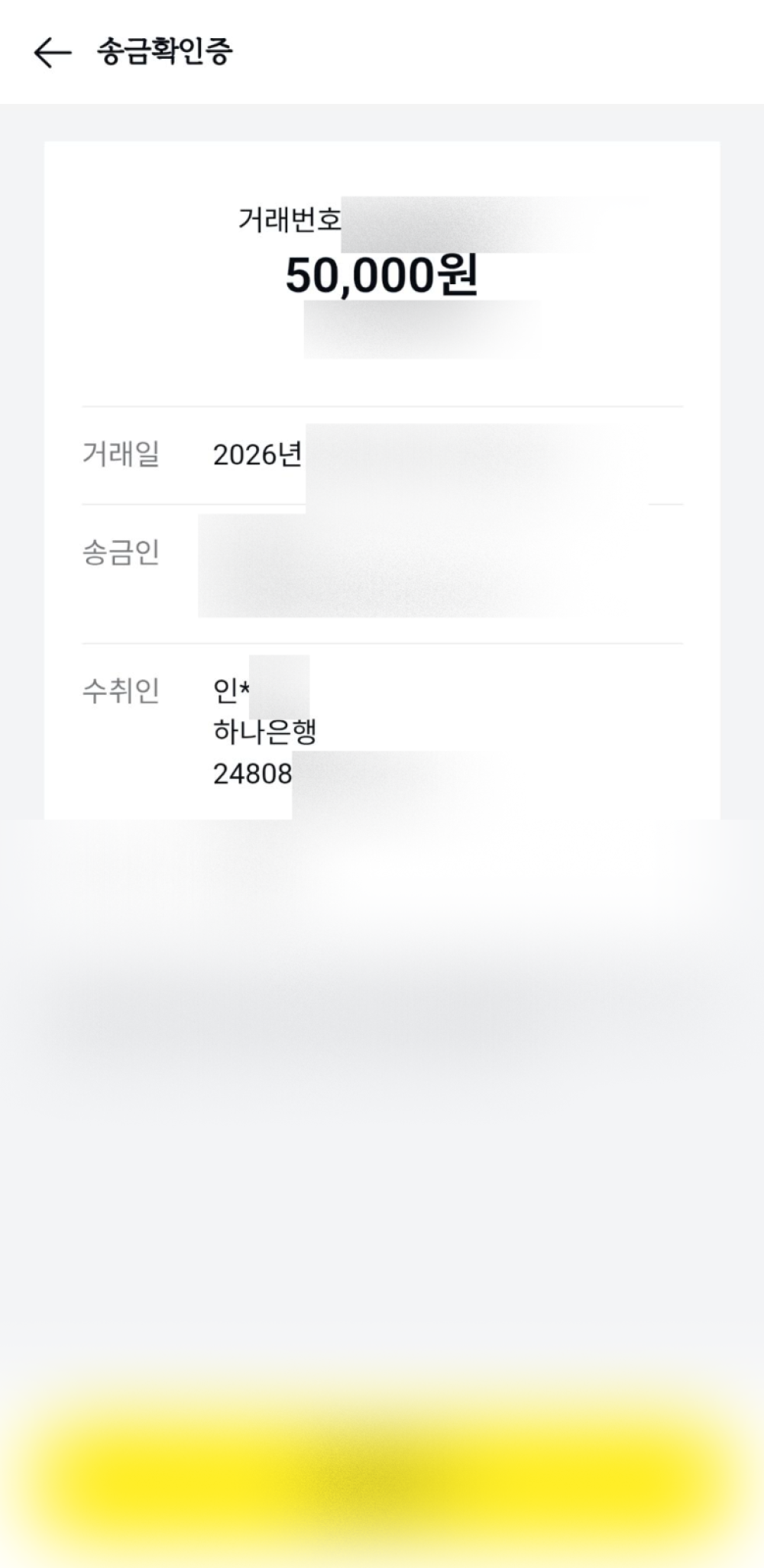Select the 하나은행 bank name
764x1568 pixels.
(x=264, y=732)
